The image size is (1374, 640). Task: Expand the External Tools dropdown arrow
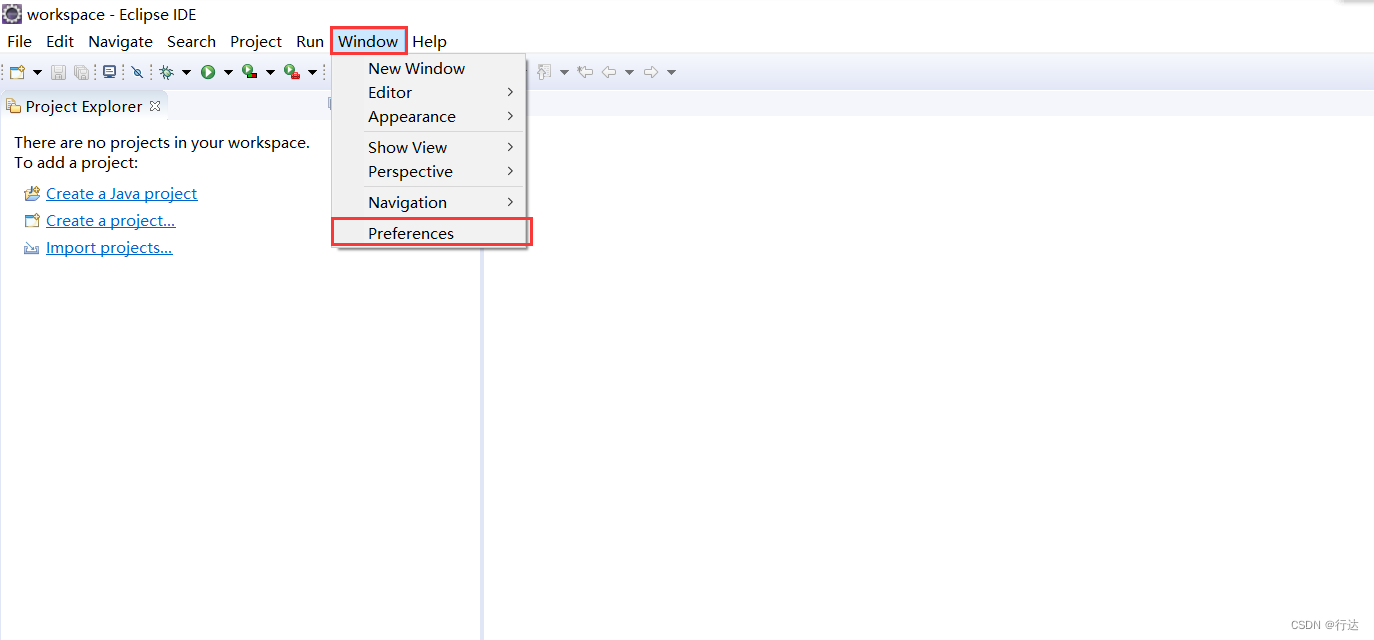[x=312, y=72]
